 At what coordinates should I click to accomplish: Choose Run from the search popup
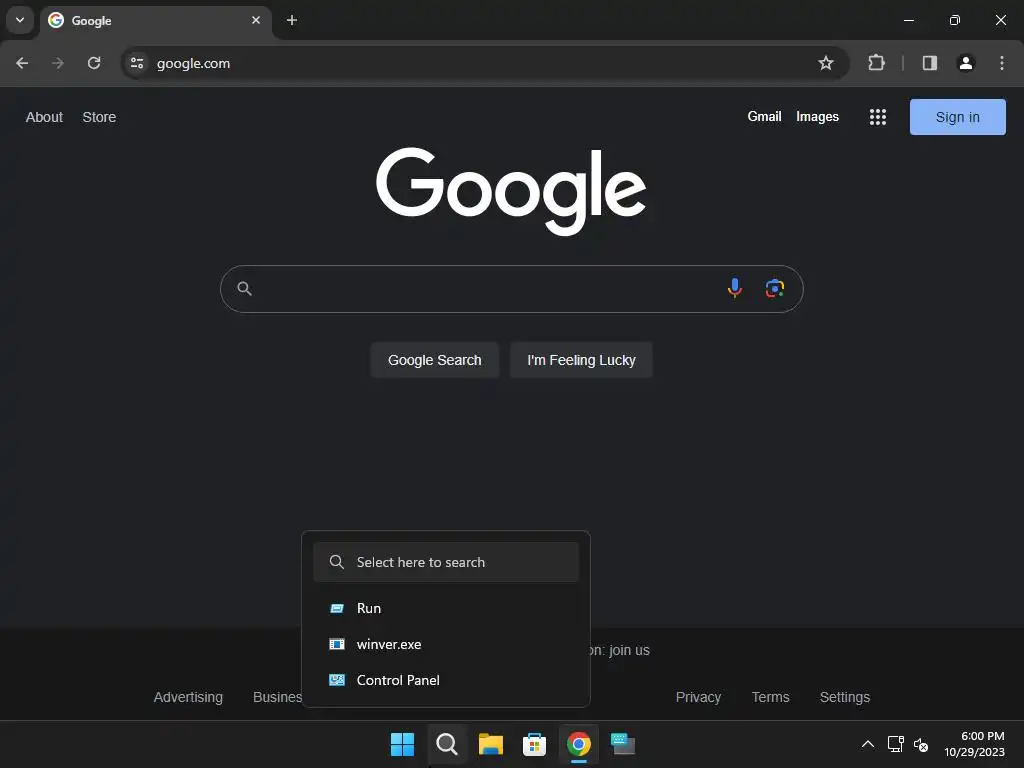(x=446, y=608)
